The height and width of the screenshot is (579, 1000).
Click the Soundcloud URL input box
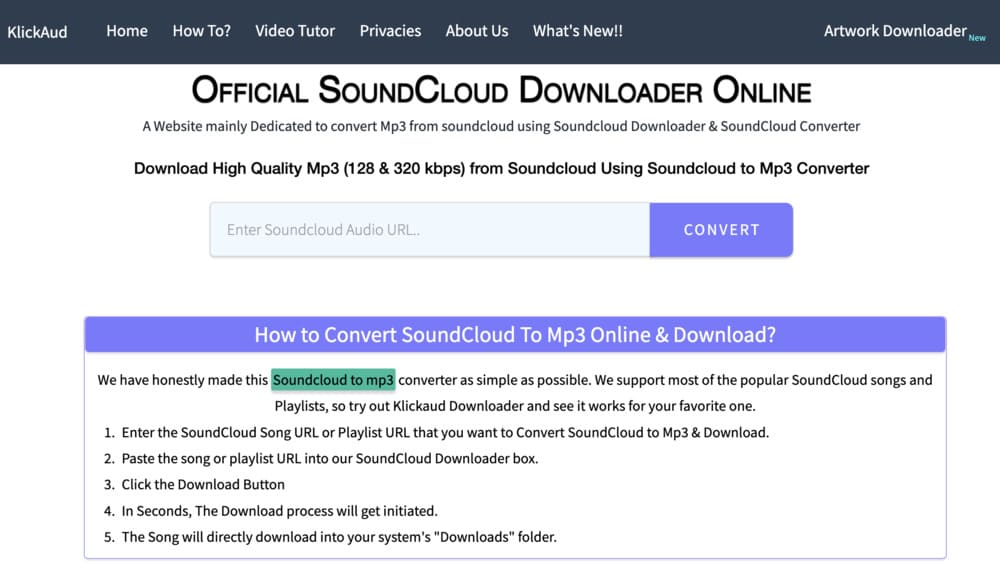(x=429, y=229)
